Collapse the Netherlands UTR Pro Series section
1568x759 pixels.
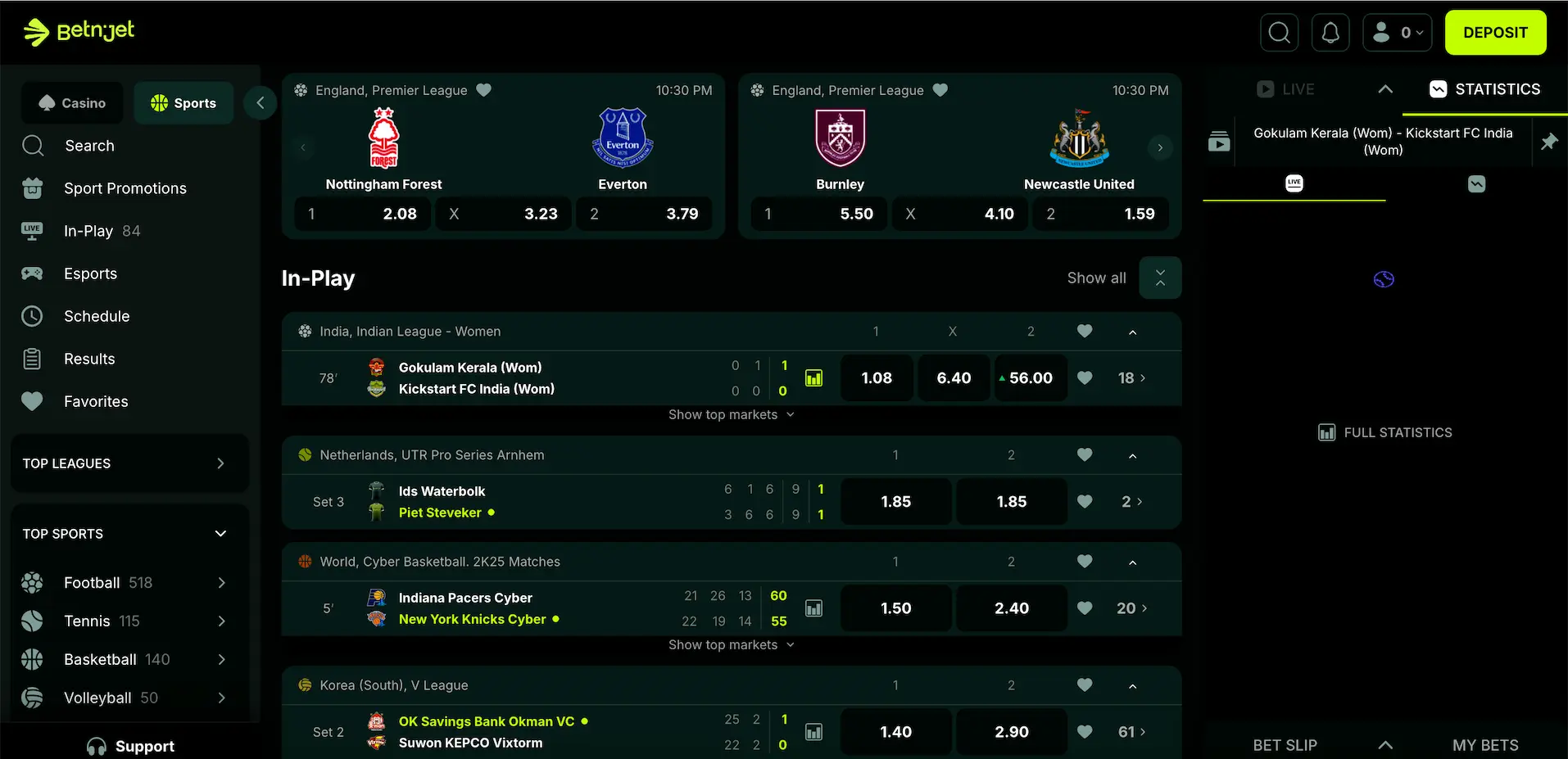pyautogui.click(x=1132, y=455)
